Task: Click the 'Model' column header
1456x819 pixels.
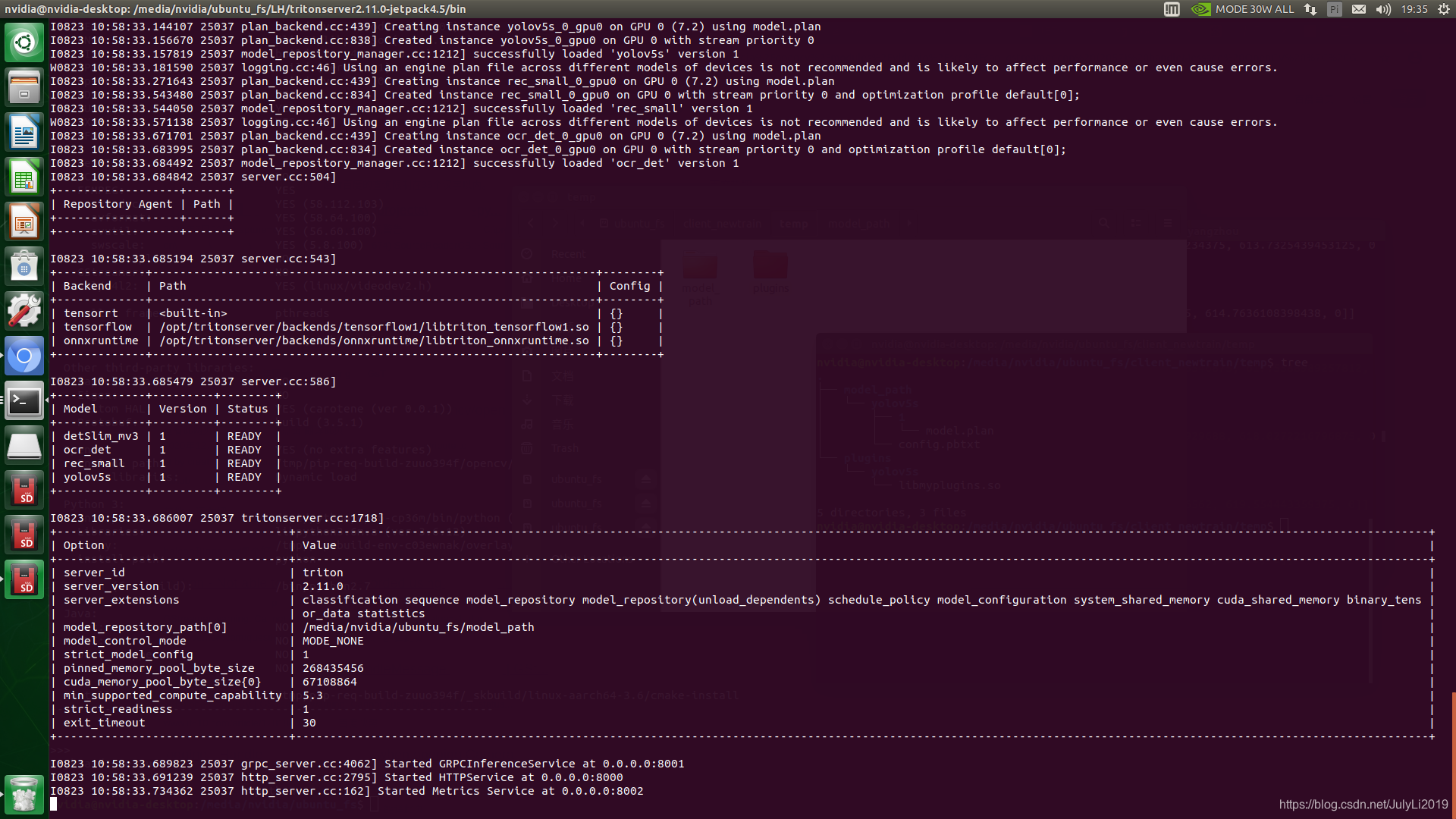Action: pyautogui.click(x=80, y=409)
